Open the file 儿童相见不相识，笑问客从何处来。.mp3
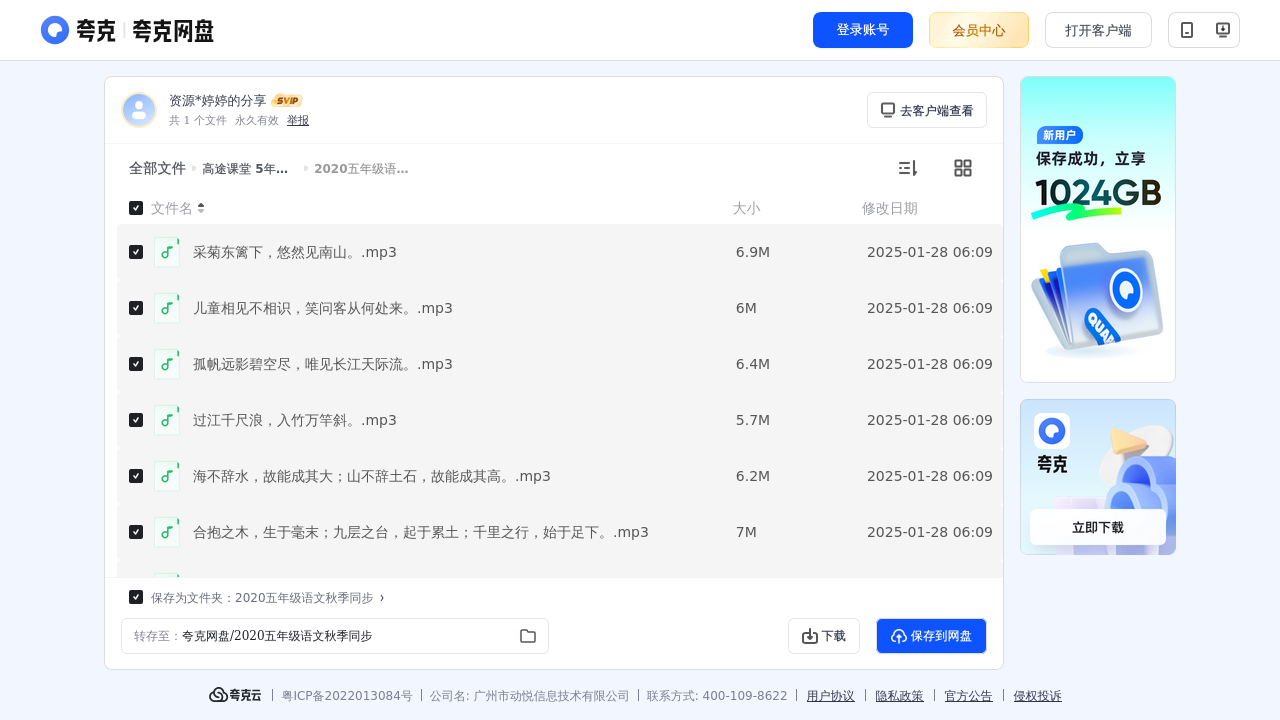This screenshot has height=720, width=1280. pyautogui.click(x=323, y=308)
